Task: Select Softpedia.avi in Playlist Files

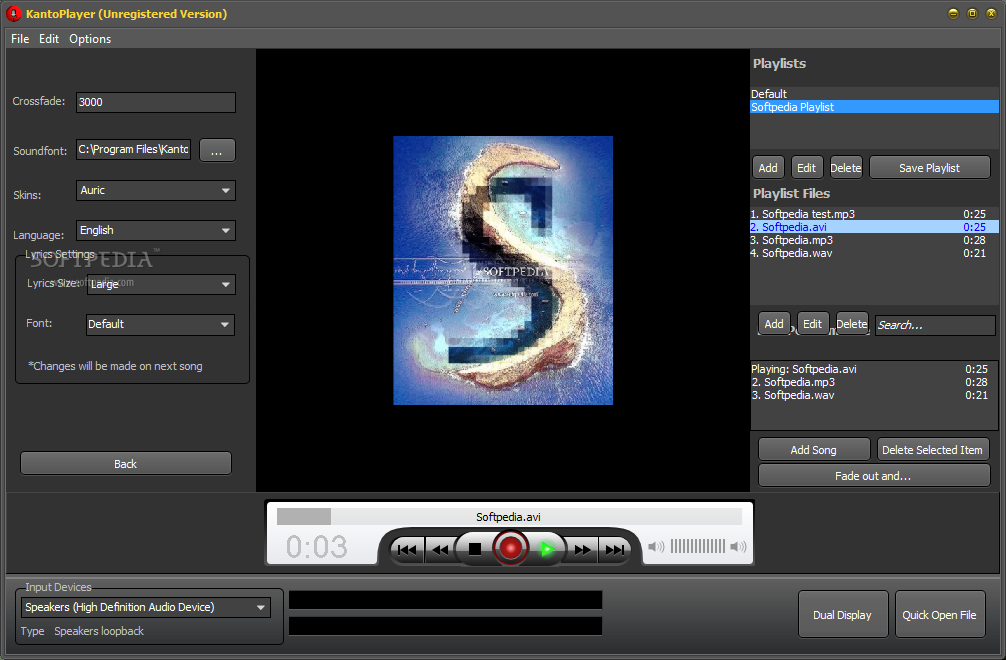Action: click(x=874, y=227)
